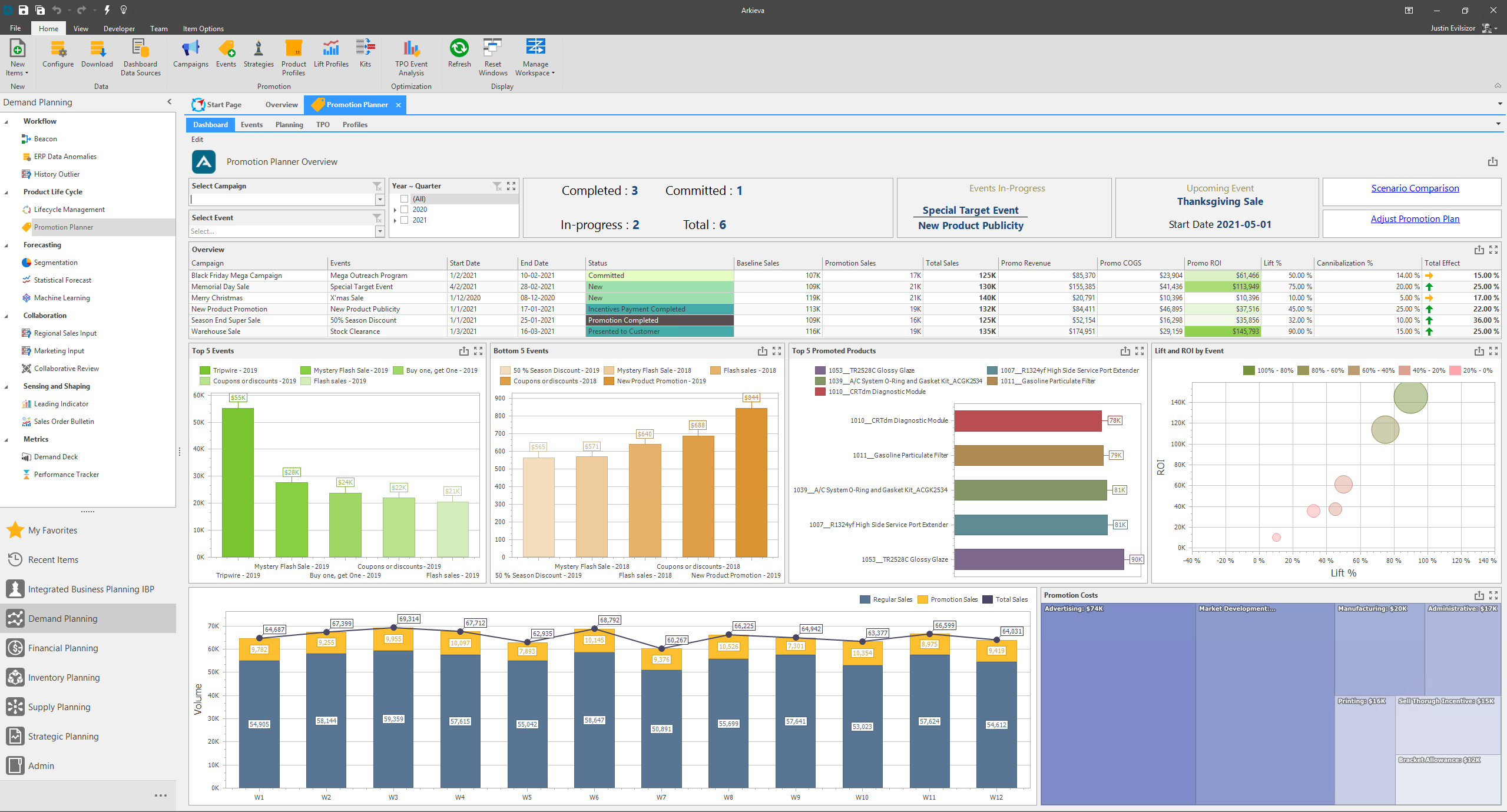
Task: Open the Developer ribbon tab
Action: [x=119, y=28]
